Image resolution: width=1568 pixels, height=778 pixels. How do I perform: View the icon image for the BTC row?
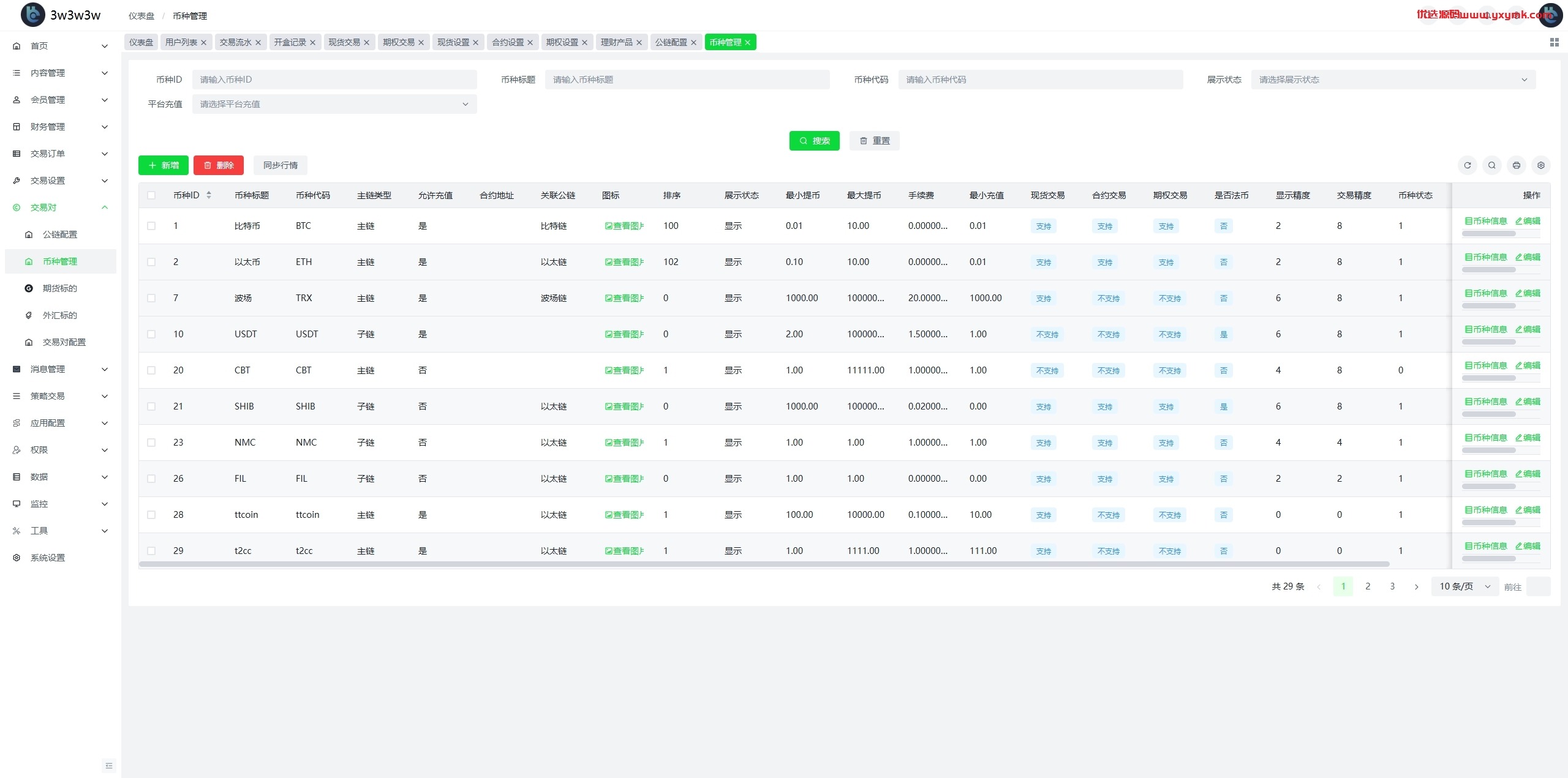click(624, 226)
